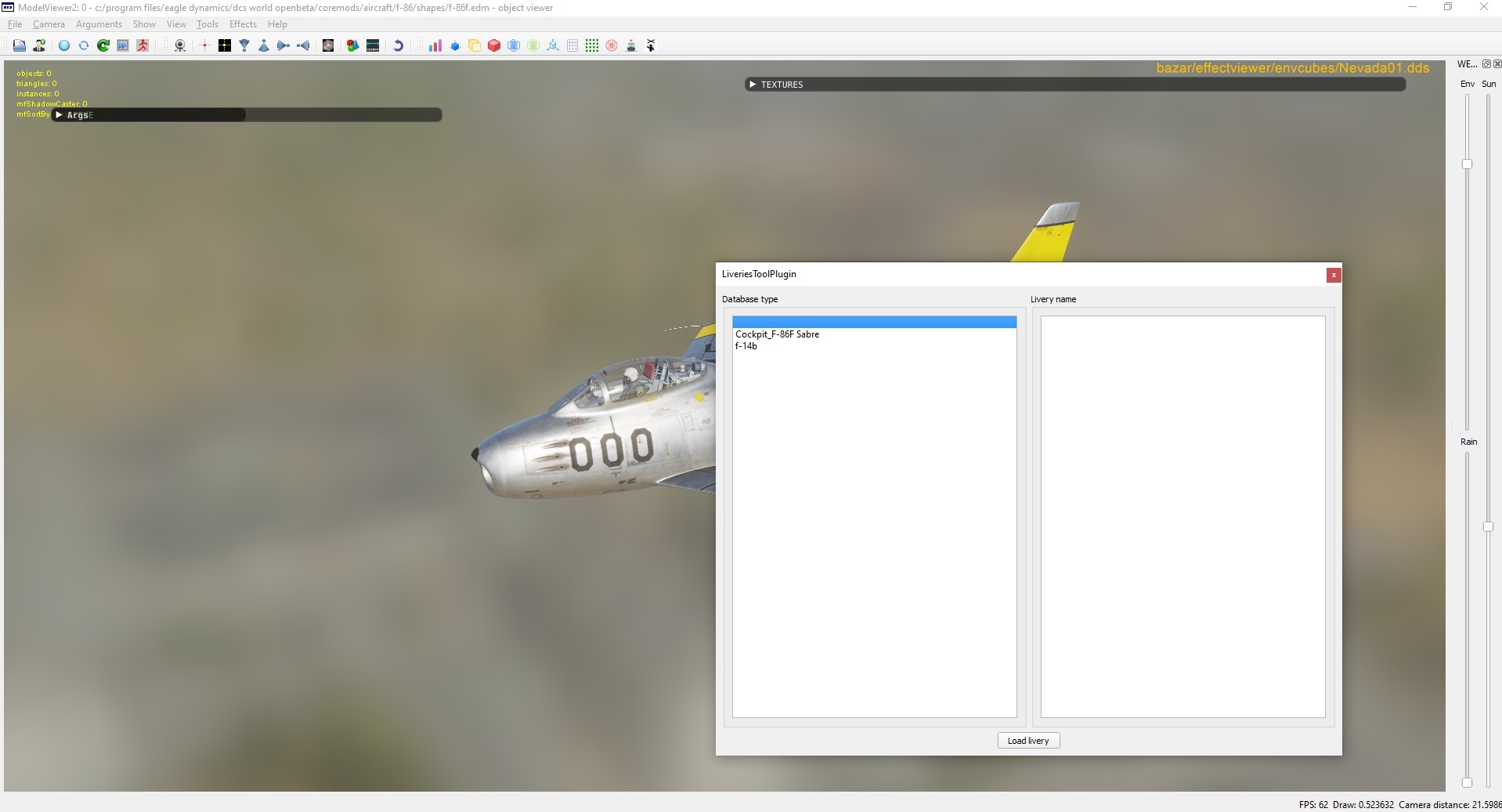Click the black viewport cross icon
Image resolution: width=1502 pixels, height=812 pixels.
click(225, 45)
